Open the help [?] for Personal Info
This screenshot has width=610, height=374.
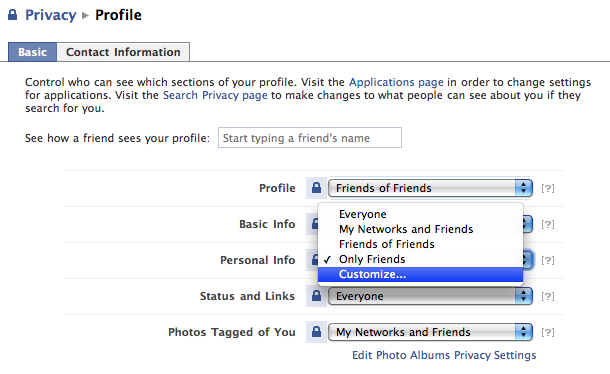[548, 260]
